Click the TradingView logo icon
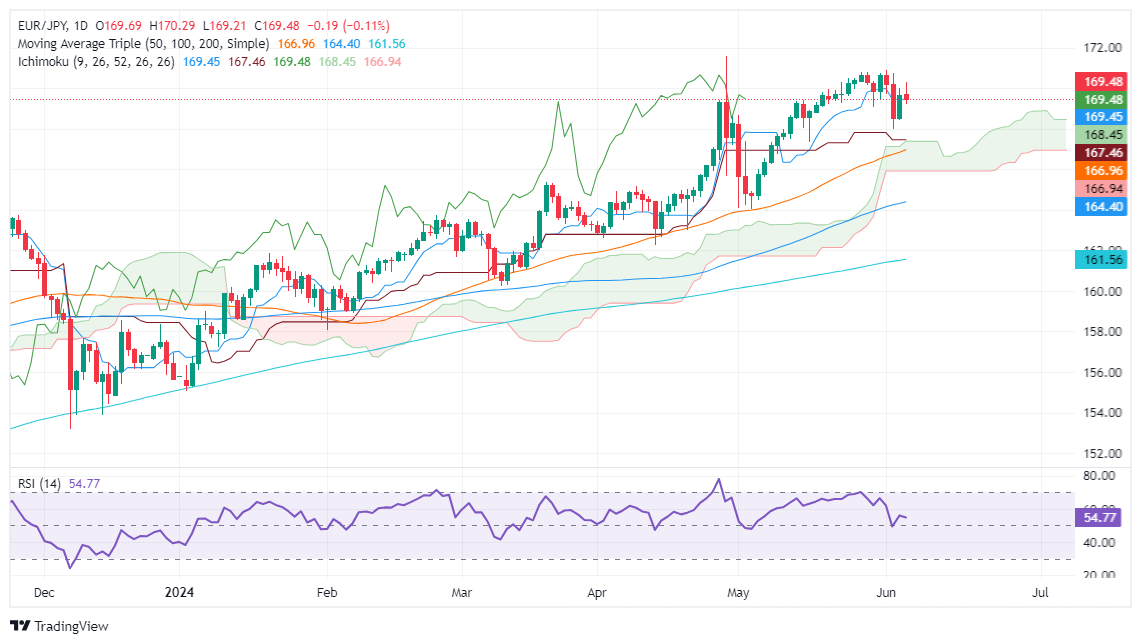 click(x=22, y=626)
